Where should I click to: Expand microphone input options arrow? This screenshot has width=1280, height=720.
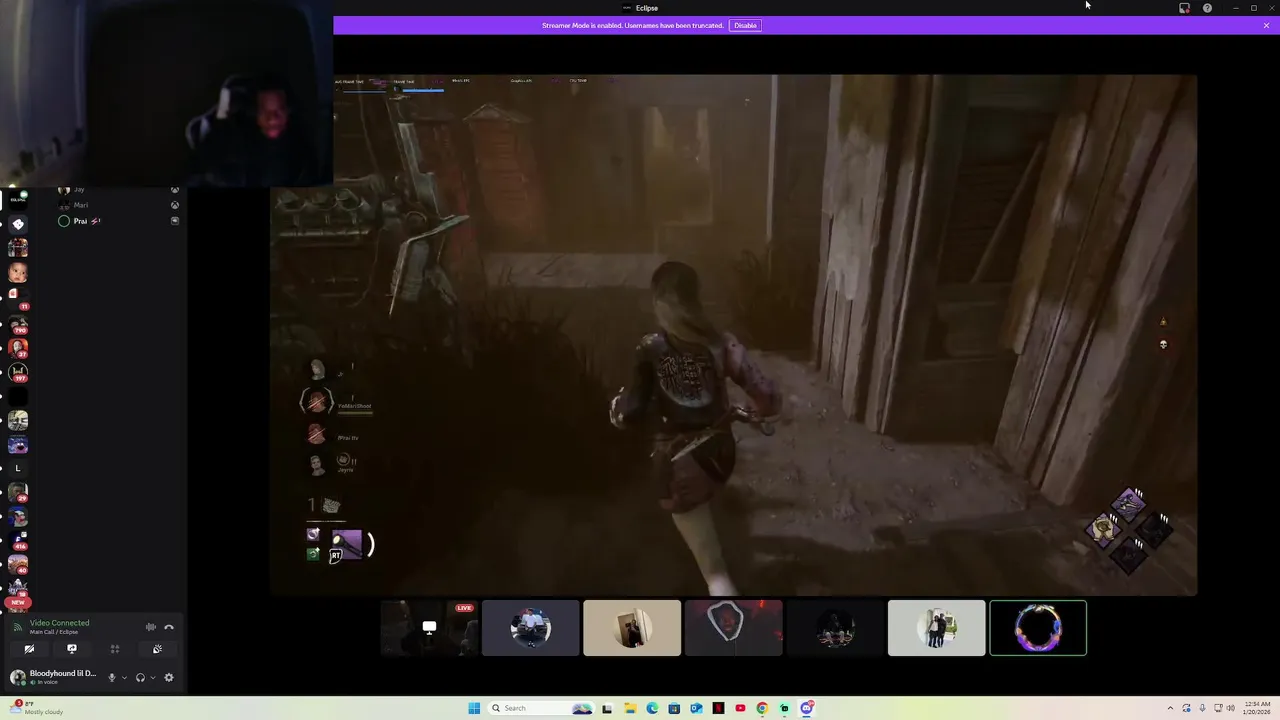[124, 678]
